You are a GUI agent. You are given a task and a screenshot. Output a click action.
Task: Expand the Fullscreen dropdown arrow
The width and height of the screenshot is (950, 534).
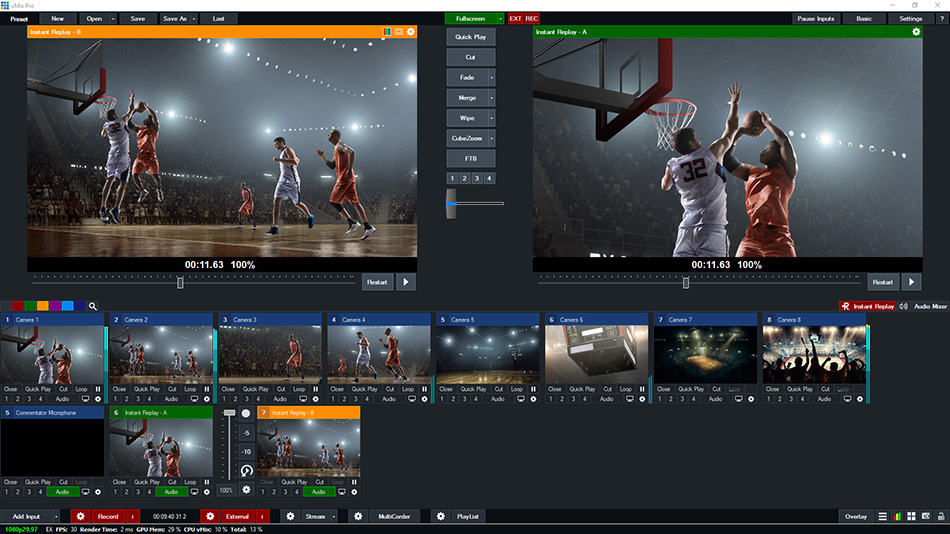[x=500, y=18]
